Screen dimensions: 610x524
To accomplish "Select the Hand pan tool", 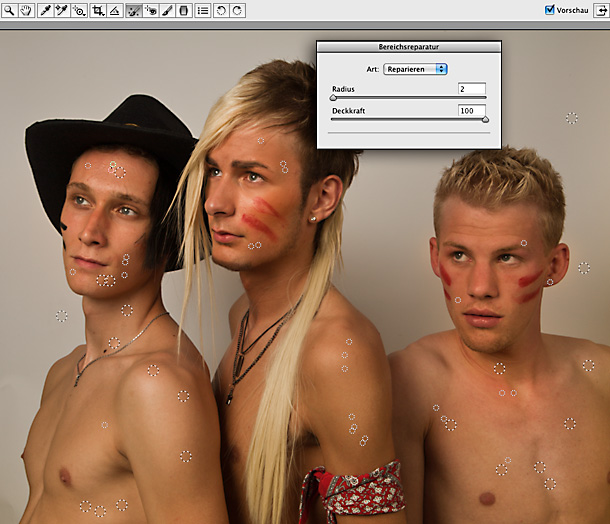I will click(26, 11).
